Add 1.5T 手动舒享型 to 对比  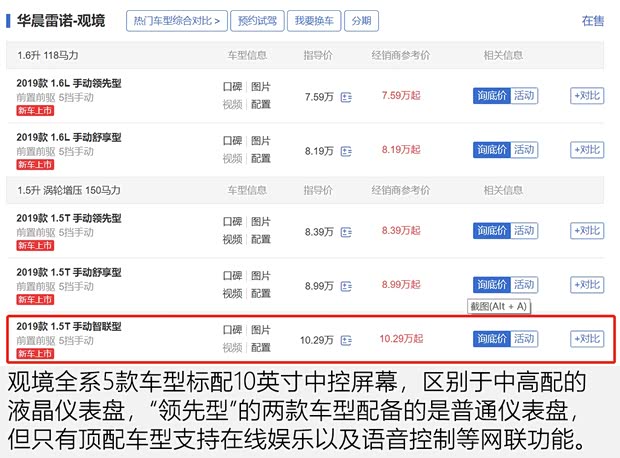point(587,285)
